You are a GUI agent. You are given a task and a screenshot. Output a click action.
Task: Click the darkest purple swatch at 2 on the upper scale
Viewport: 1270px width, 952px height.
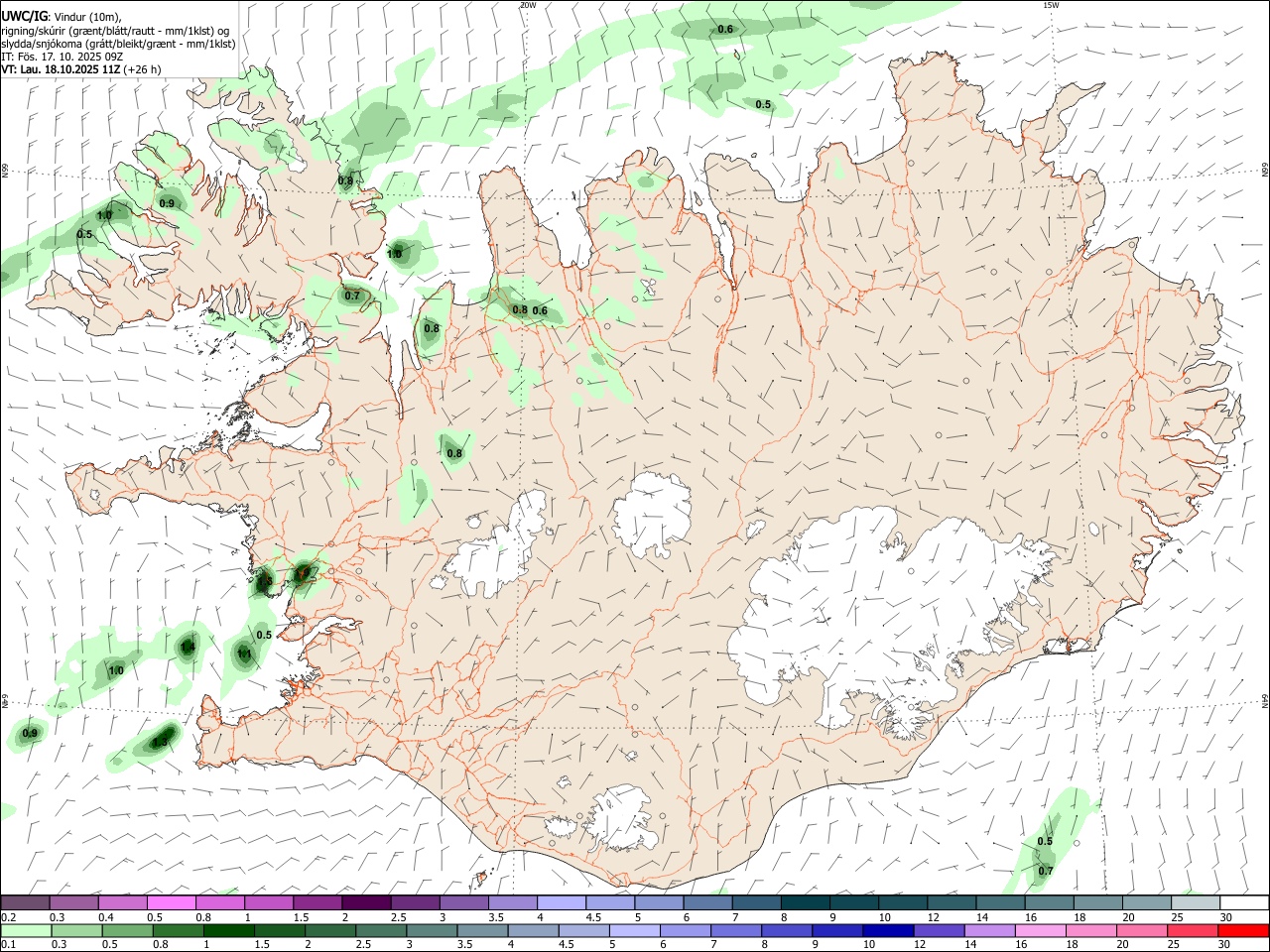[366, 903]
